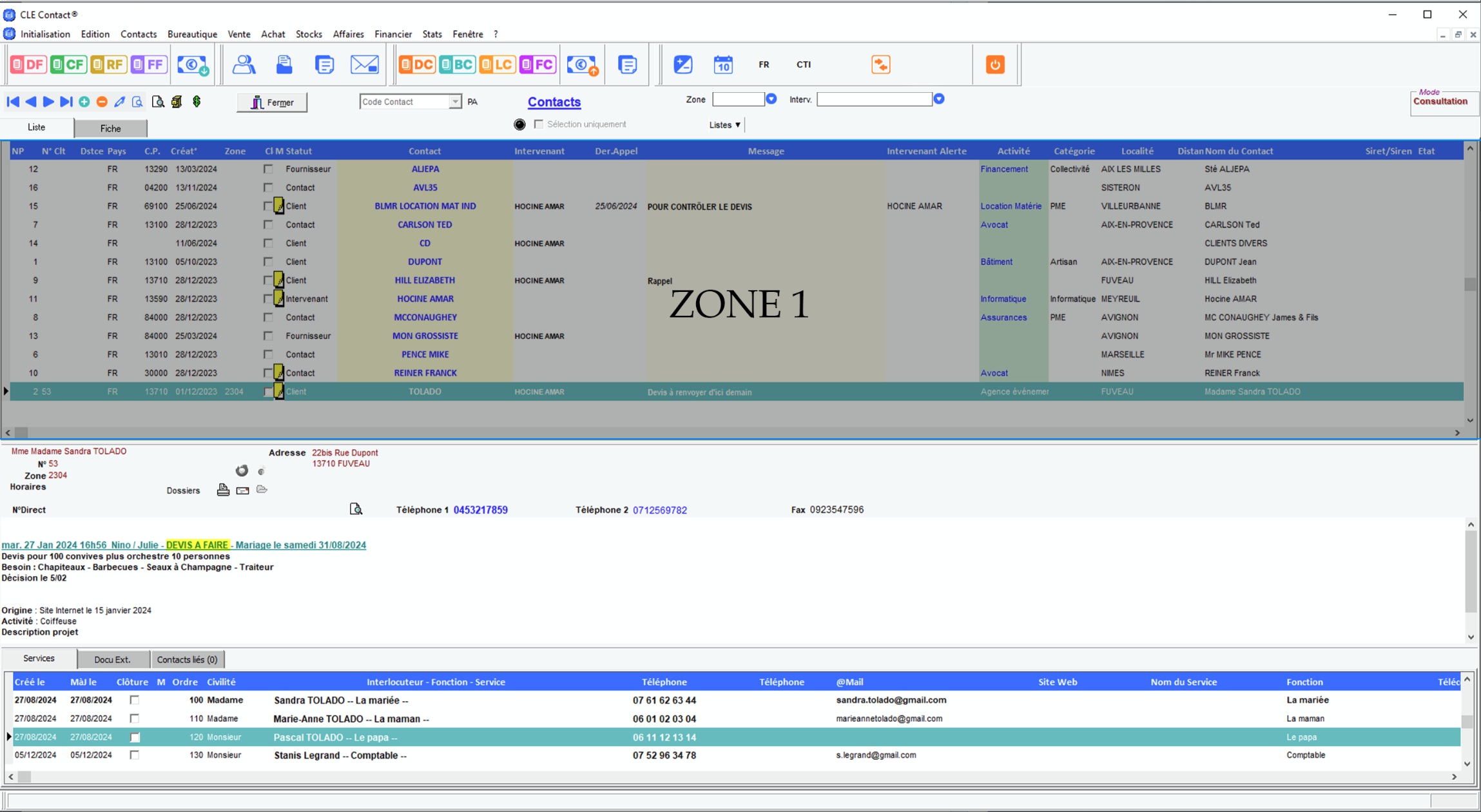This screenshot has height=812, width=1481.
Task: Select the black radio button before Sélection uniquement
Action: tap(519, 124)
